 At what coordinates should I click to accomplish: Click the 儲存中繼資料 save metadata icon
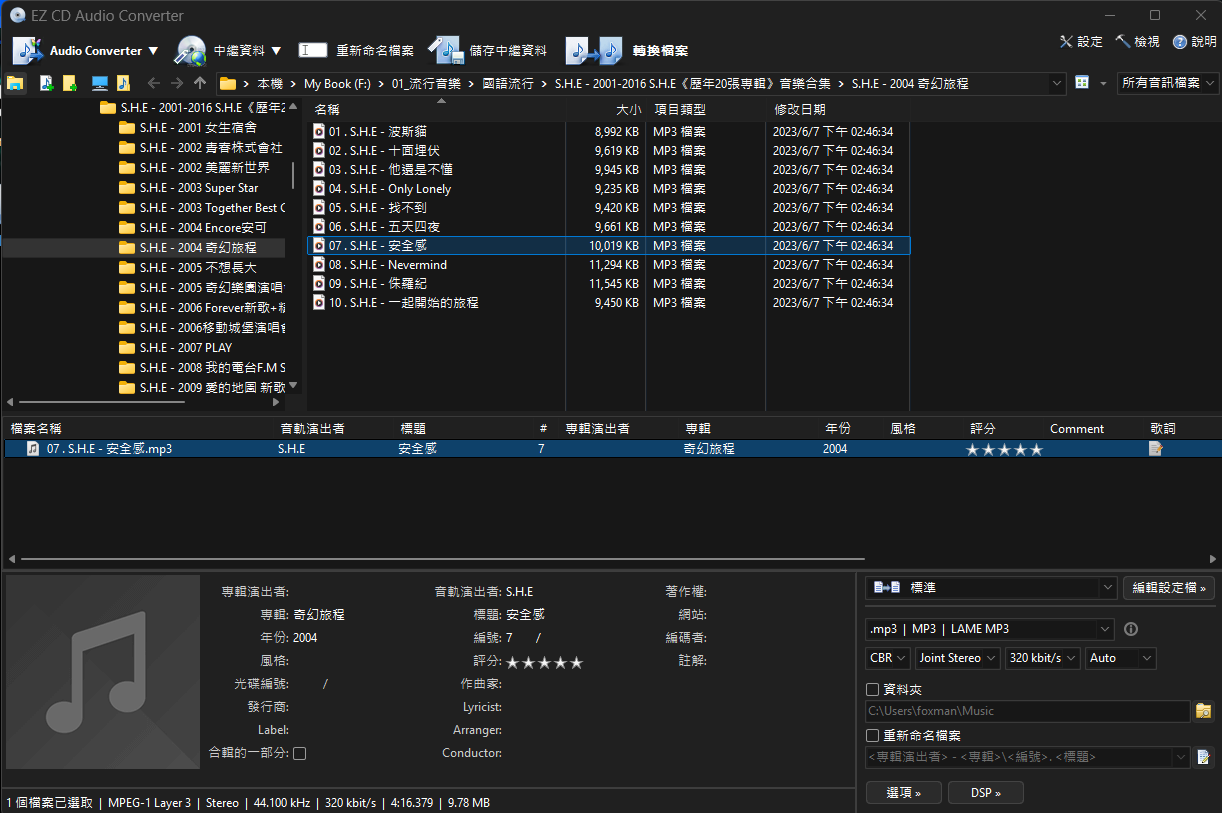tap(444, 50)
